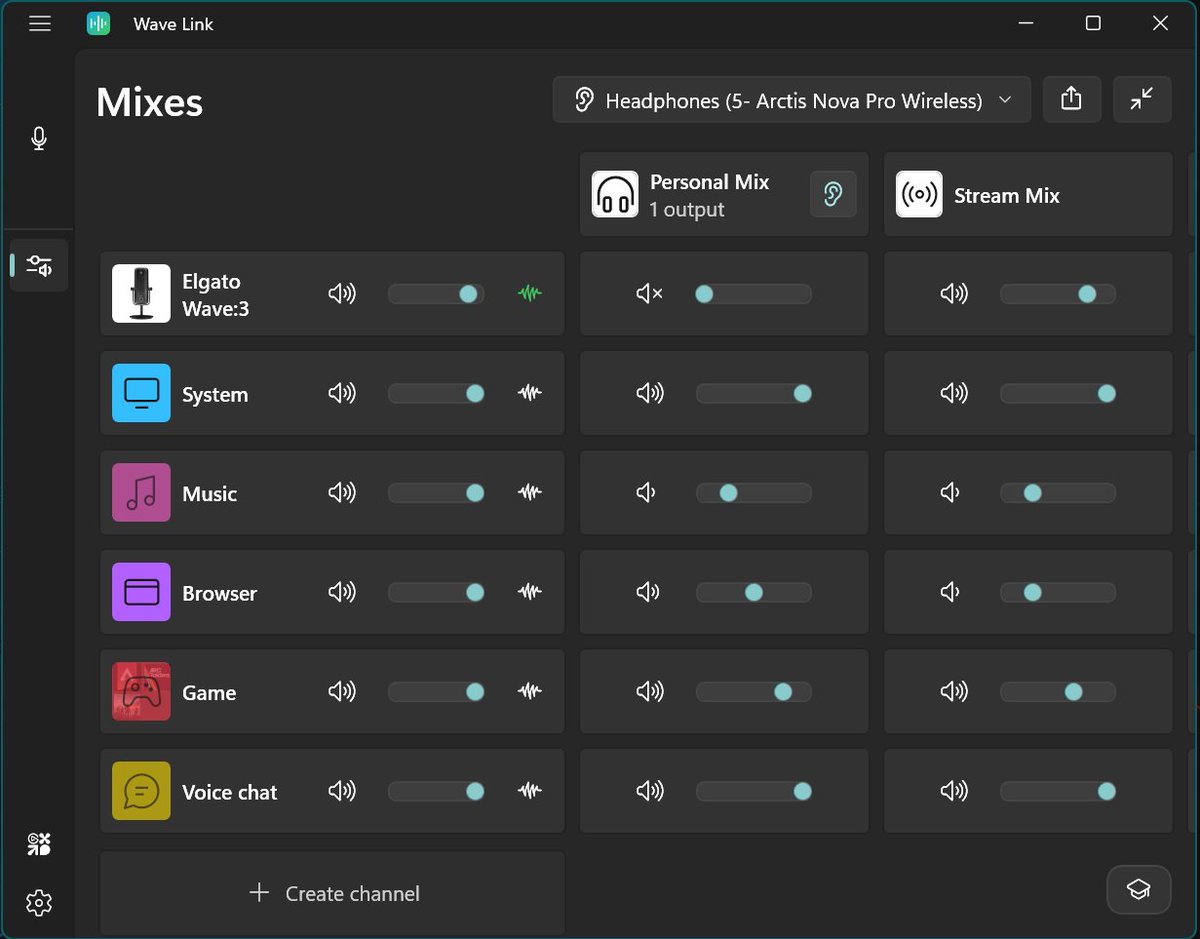Mute Game channel master volume
1200x939 pixels.
[x=342, y=691]
